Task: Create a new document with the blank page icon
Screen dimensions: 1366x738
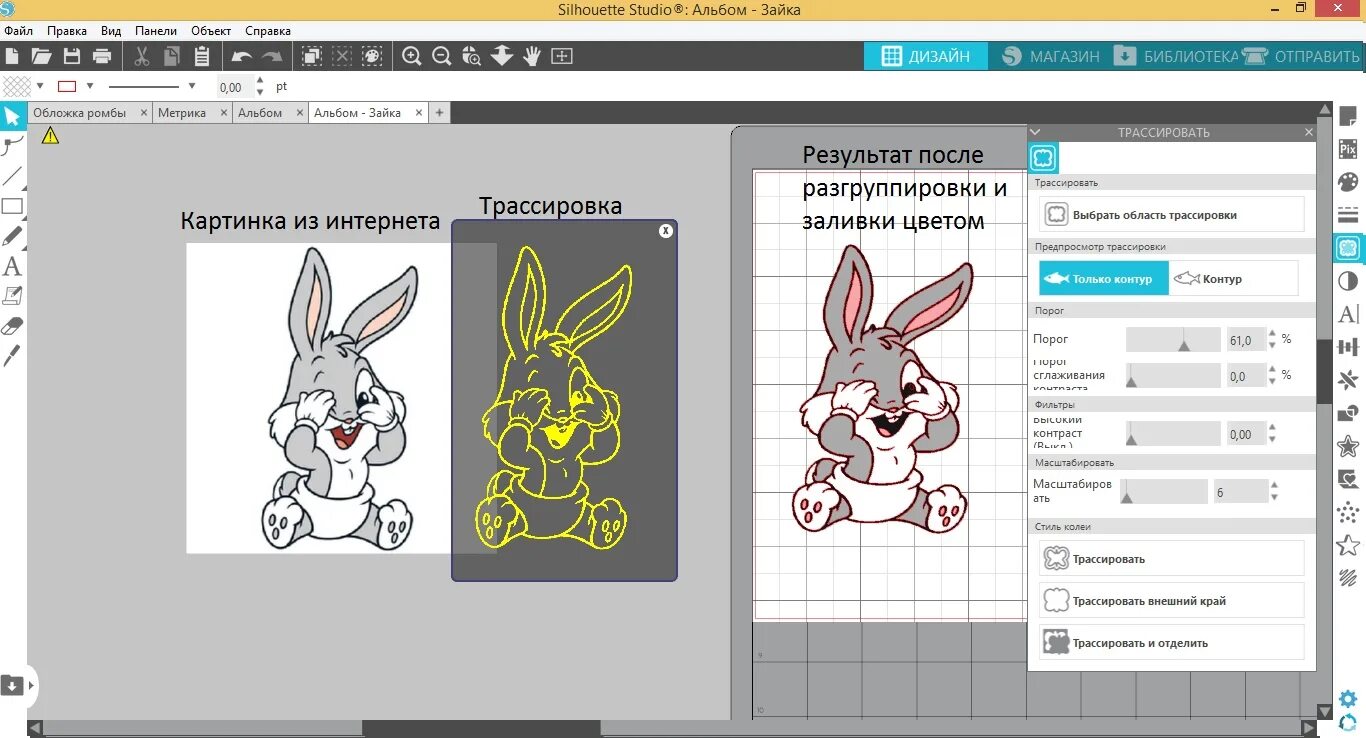Action: (11, 56)
